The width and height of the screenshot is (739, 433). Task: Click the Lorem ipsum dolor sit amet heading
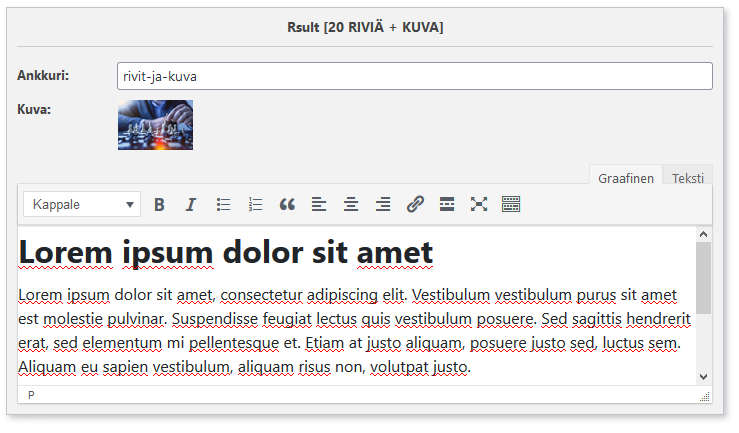pos(225,253)
